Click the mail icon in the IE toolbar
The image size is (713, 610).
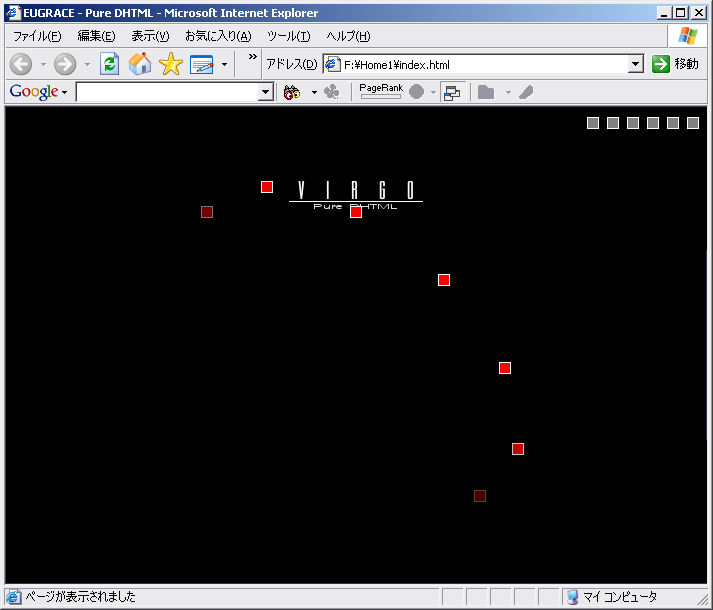pos(202,64)
